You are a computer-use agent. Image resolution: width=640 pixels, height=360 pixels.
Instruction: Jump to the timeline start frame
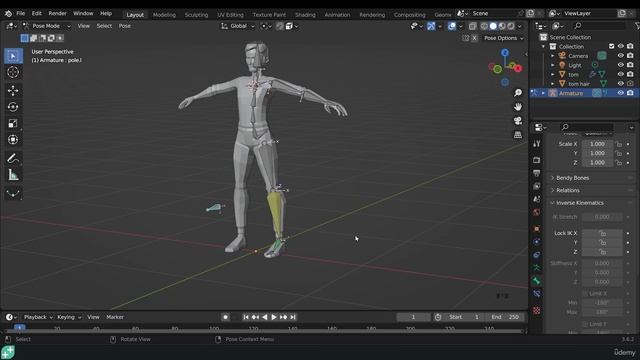246,317
